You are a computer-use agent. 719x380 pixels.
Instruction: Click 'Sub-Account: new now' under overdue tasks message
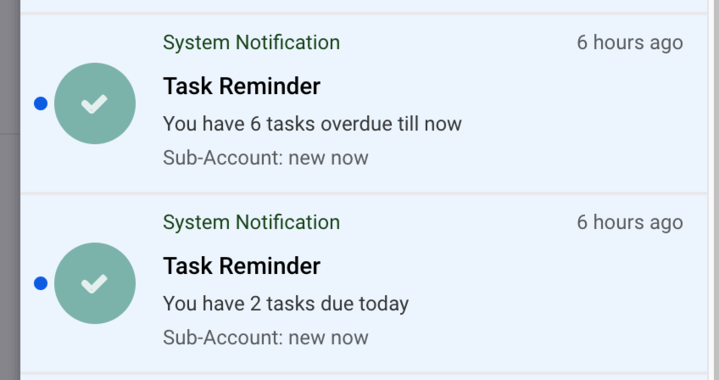(265, 158)
